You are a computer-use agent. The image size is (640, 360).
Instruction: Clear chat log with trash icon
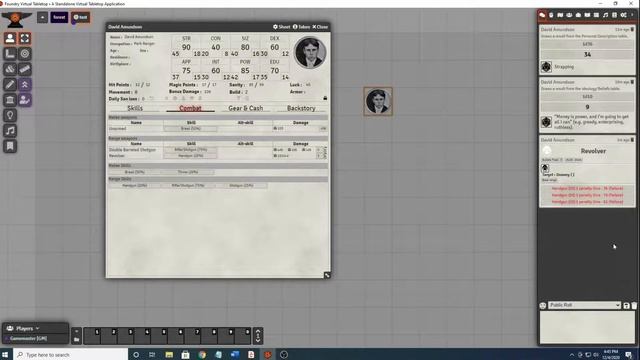[634, 305]
